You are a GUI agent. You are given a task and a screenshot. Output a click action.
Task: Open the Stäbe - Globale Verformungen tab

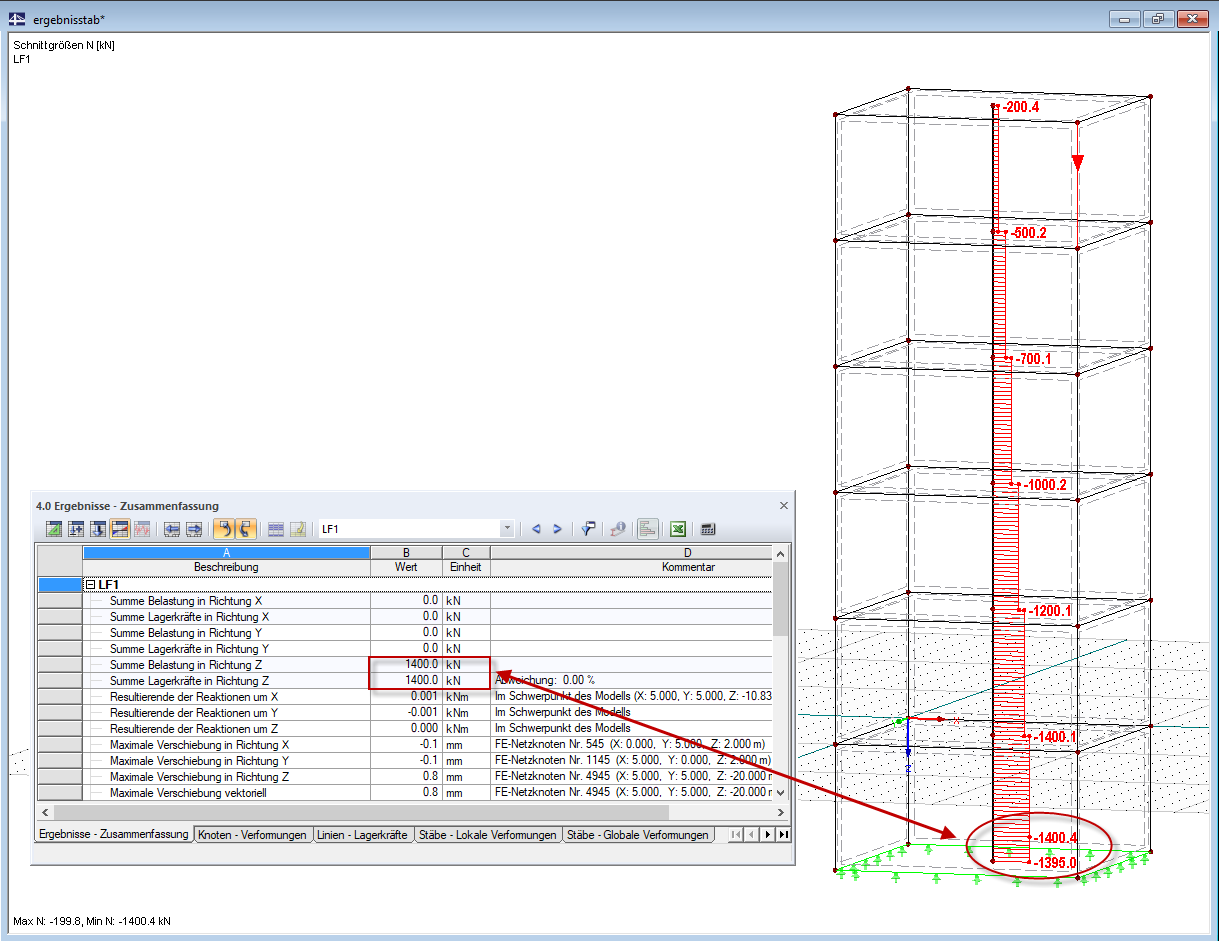(638, 834)
